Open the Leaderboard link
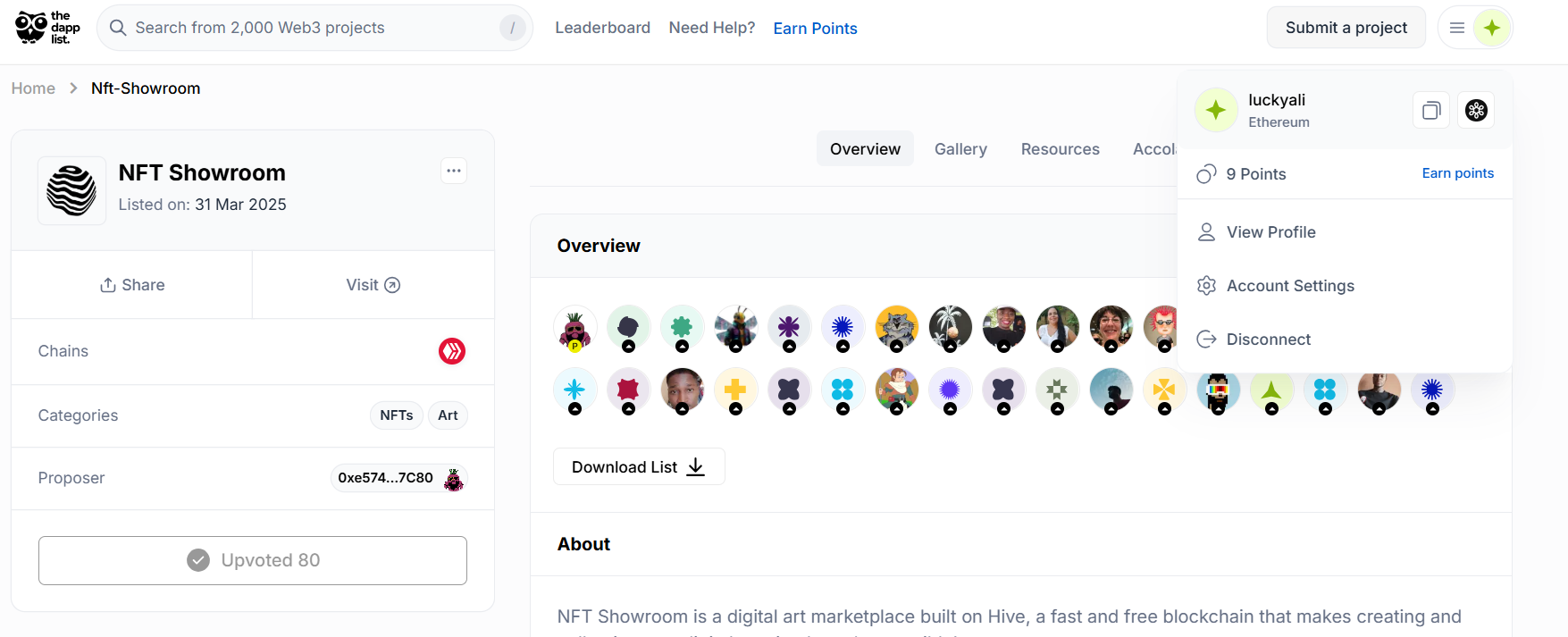The image size is (1568, 637). coord(603,28)
